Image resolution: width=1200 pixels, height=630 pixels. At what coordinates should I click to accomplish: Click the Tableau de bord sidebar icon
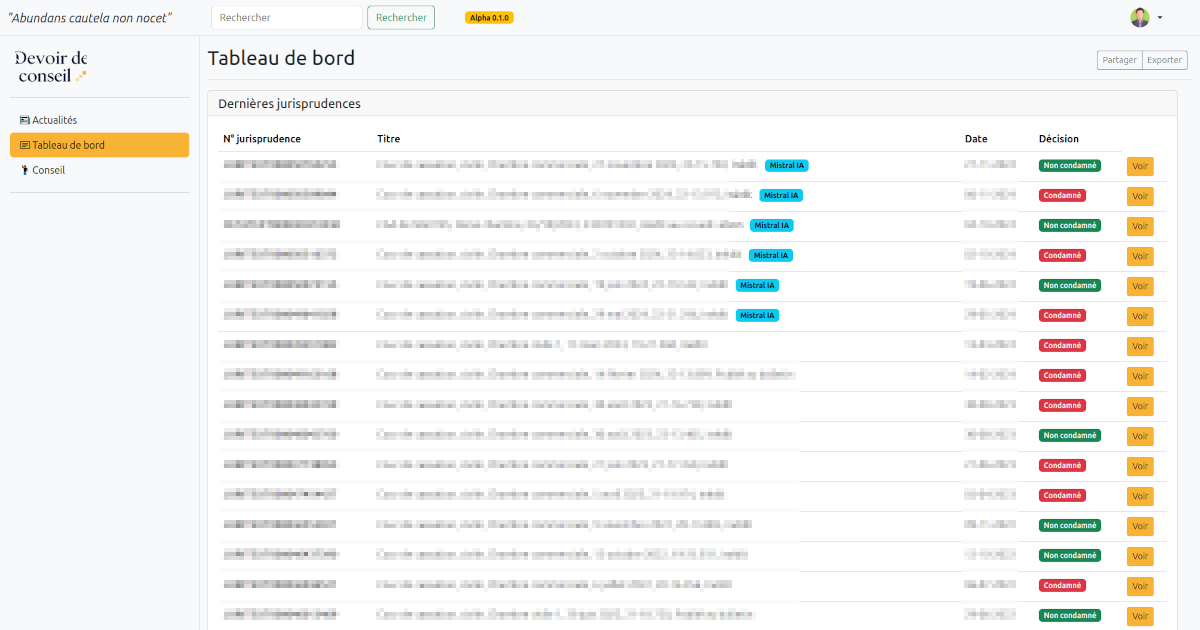tap(25, 145)
